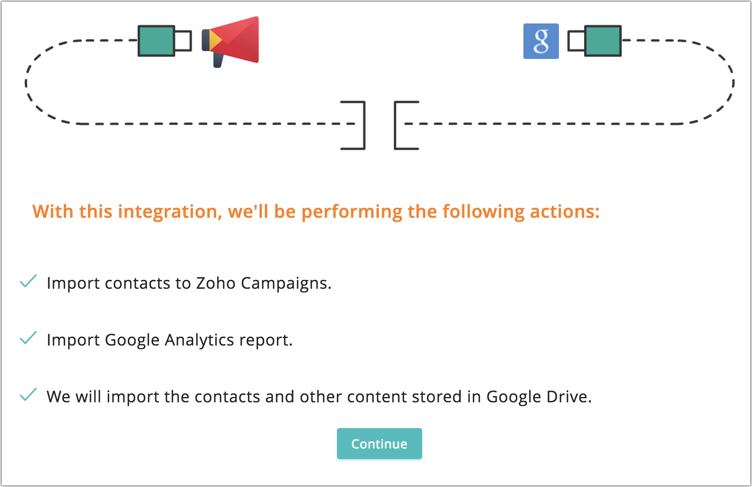The width and height of the screenshot is (752, 487).
Task: Click the orange integration actions heading
Action: (x=316, y=212)
